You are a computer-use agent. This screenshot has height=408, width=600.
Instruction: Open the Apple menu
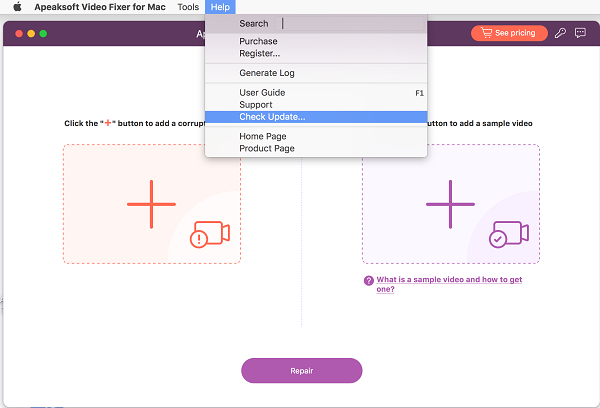click(x=17, y=7)
